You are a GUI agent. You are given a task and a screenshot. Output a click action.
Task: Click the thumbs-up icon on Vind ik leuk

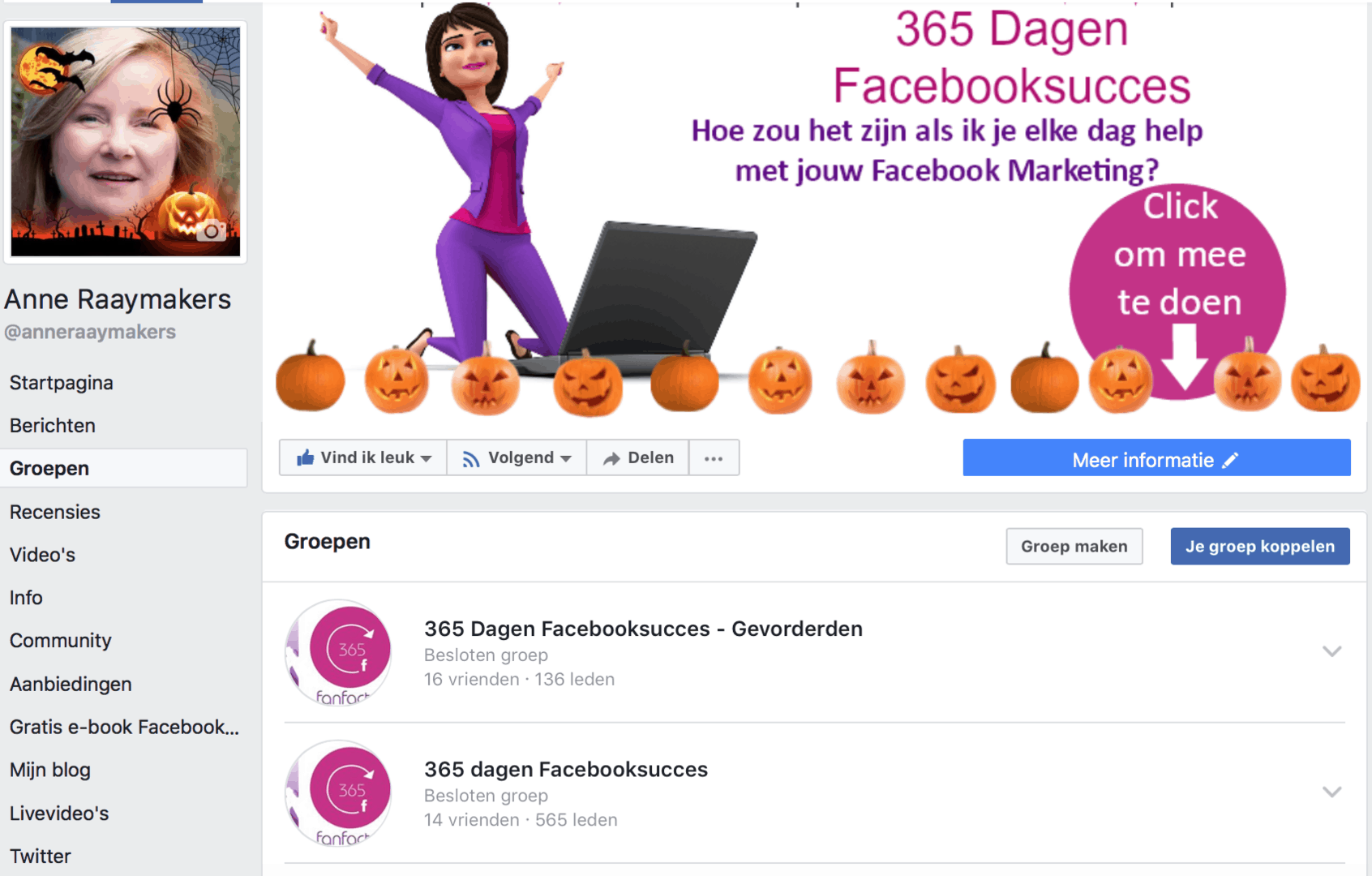(x=306, y=457)
